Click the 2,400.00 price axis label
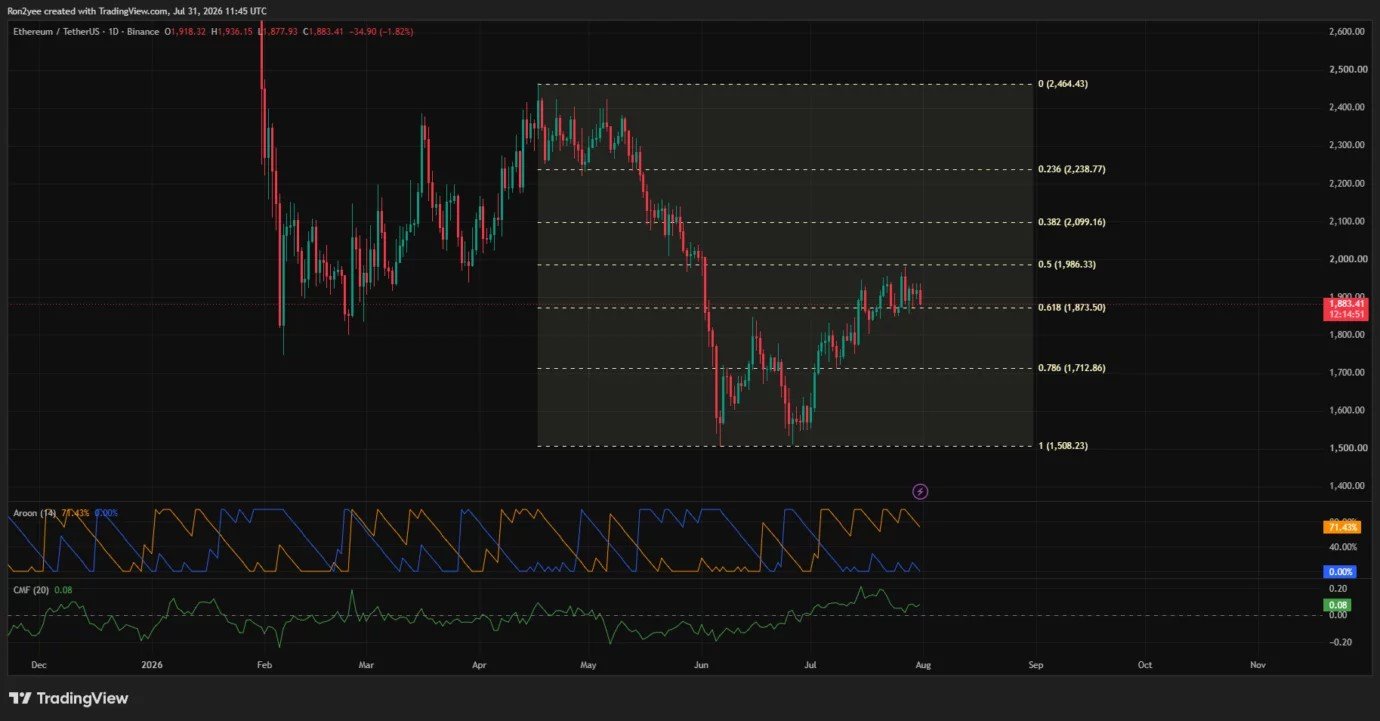 click(1346, 108)
